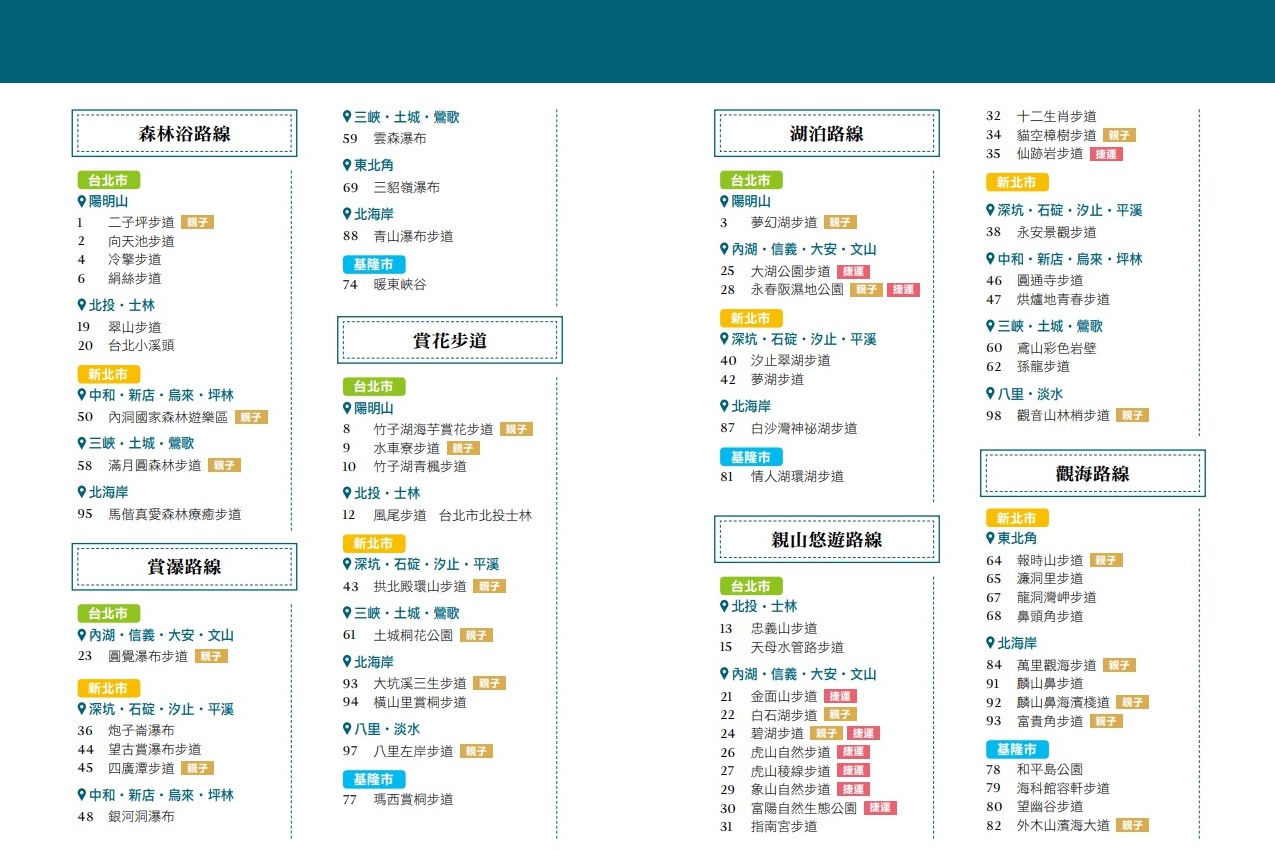Click the 東北角 pin icon above 報時山步道

click(990, 538)
